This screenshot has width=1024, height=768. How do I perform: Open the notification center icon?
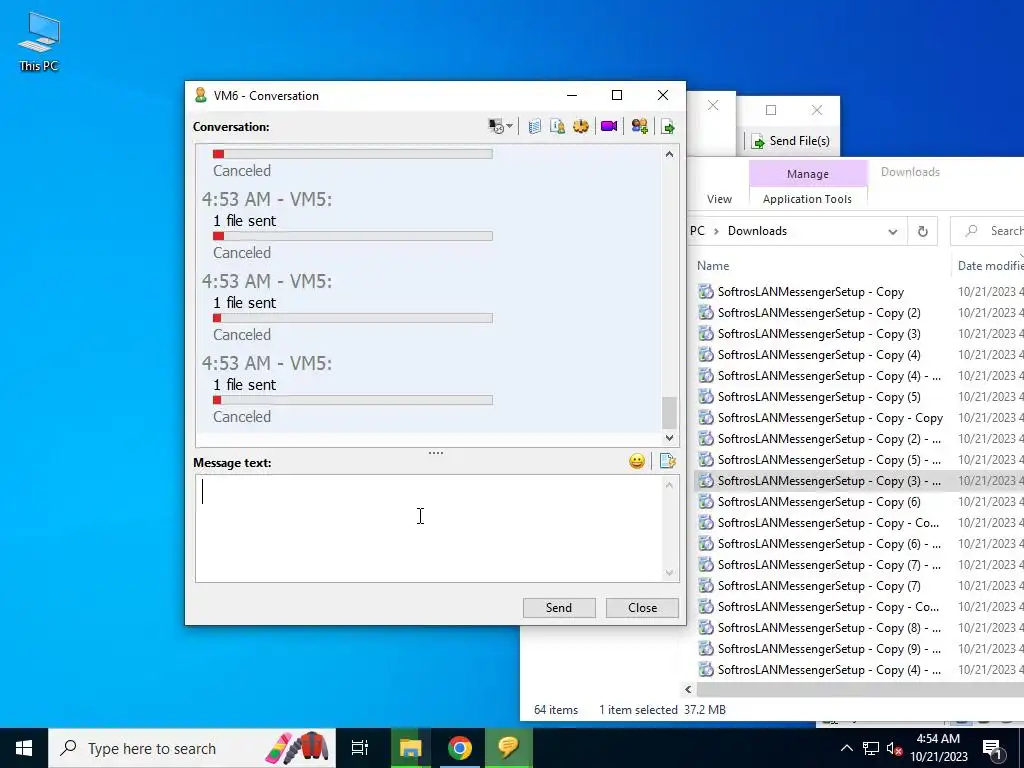[x=992, y=748]
